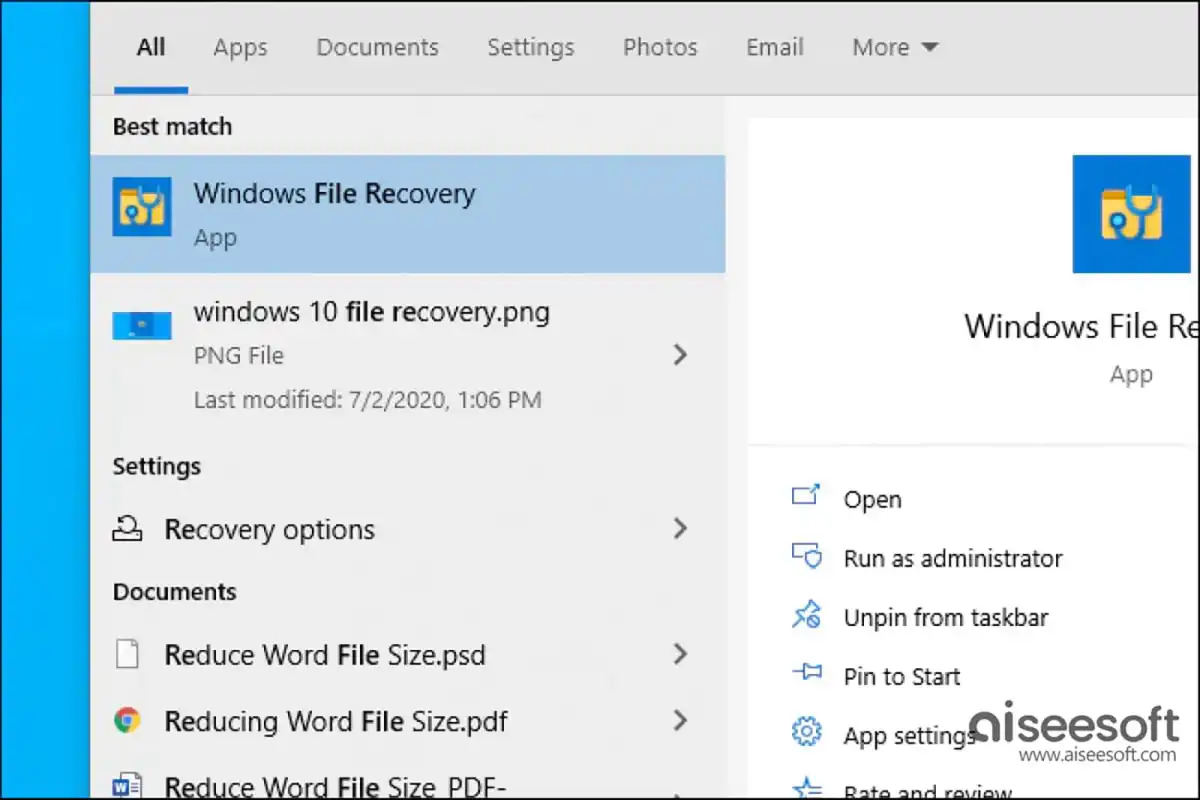The image size is (1200, 800).
Task: Click Windows File Recovery app icon in results
Action: (141, 207)
